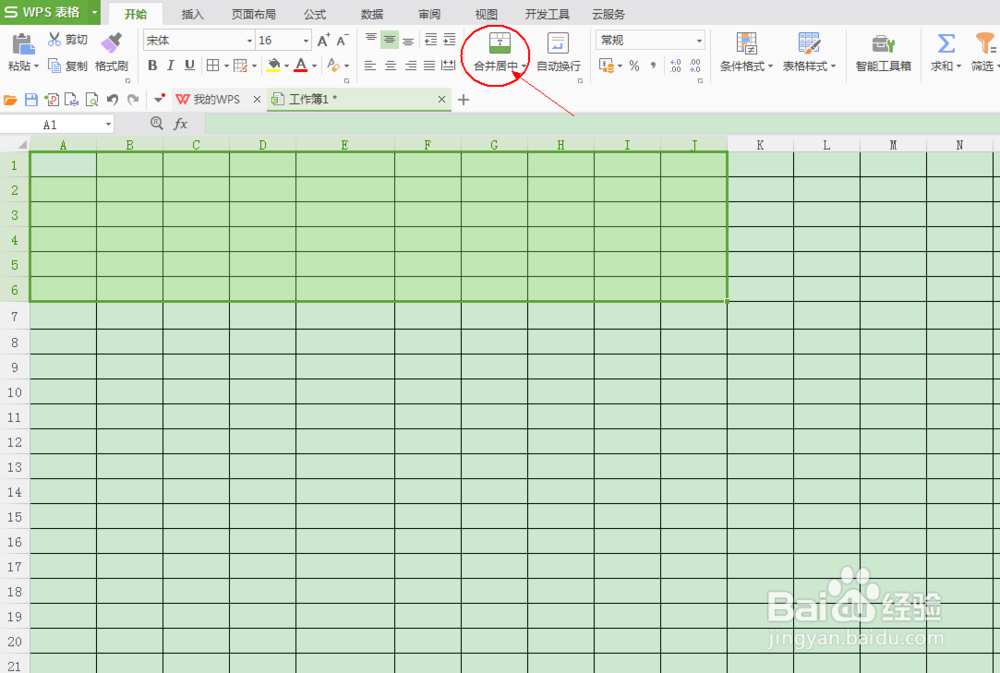Image resolution: width=1000 pixels, height=673 pixels.
Task: Expand the Paste (粘贴) options arrow
Action: pyautogui.click(x=36, y=66)
